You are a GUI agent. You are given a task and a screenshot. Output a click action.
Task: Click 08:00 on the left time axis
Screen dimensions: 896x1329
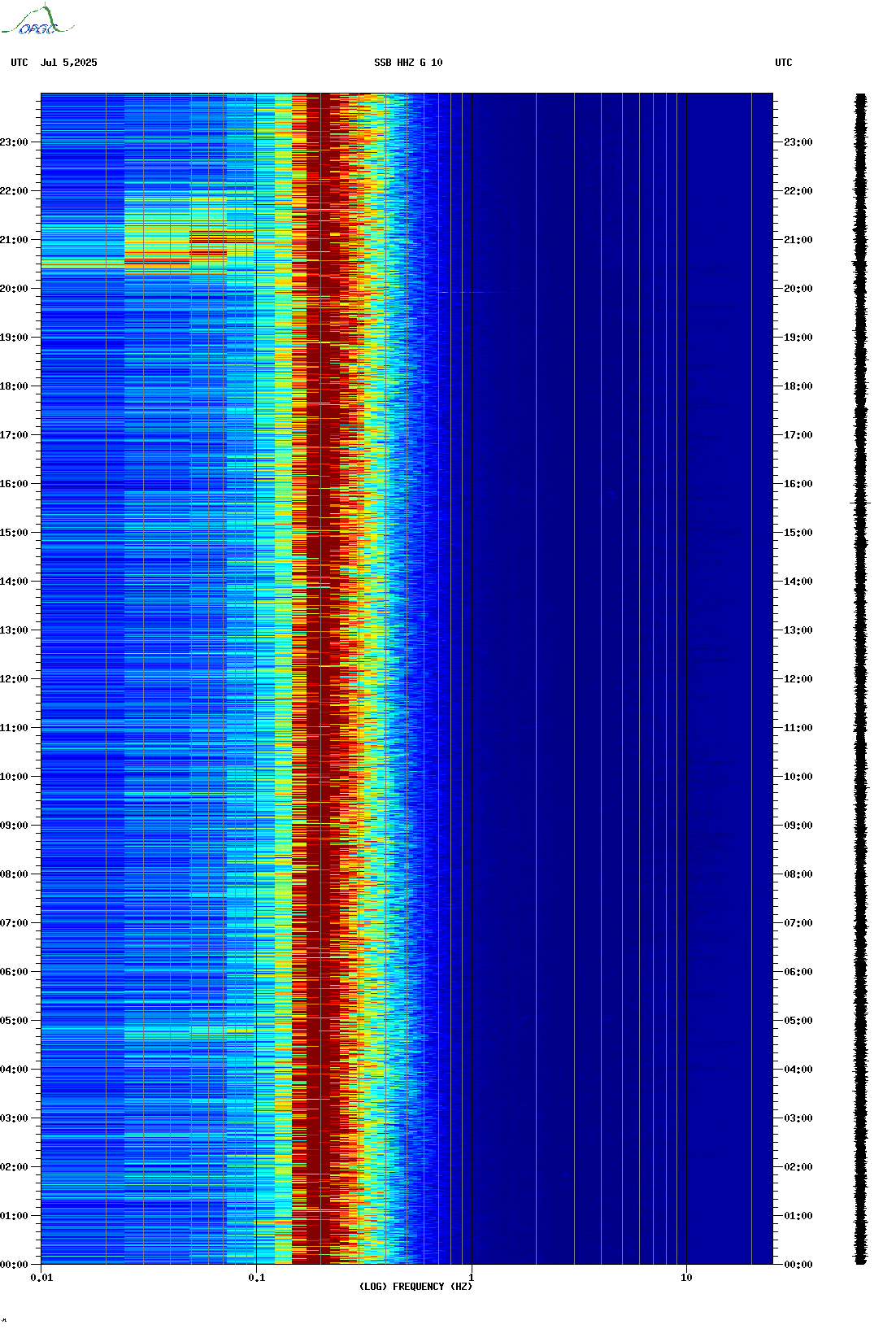point(14,874)
